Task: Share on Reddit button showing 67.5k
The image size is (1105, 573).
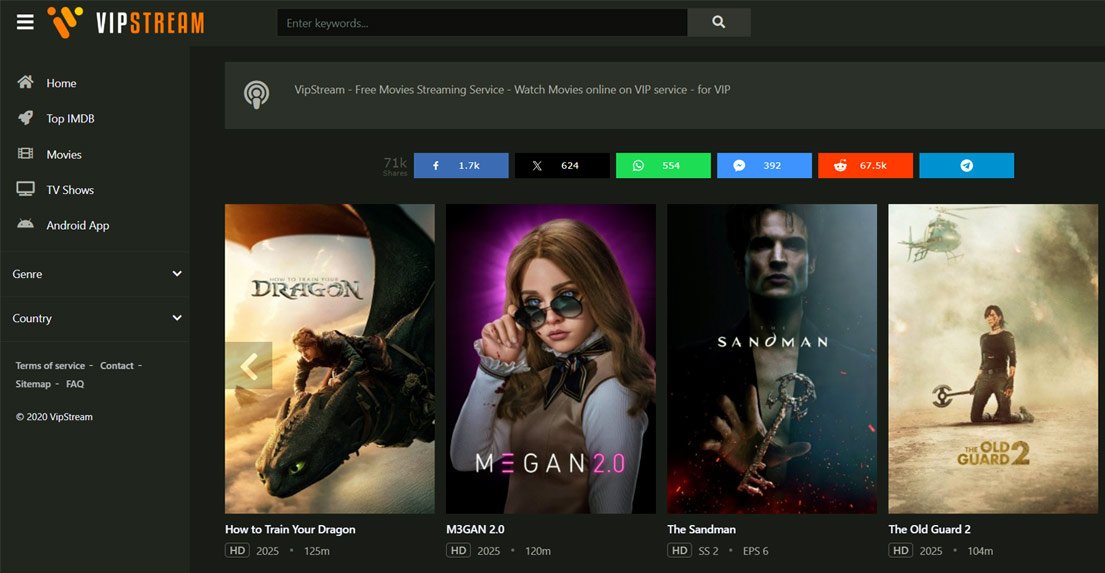Action: click(x=865, y=166)
